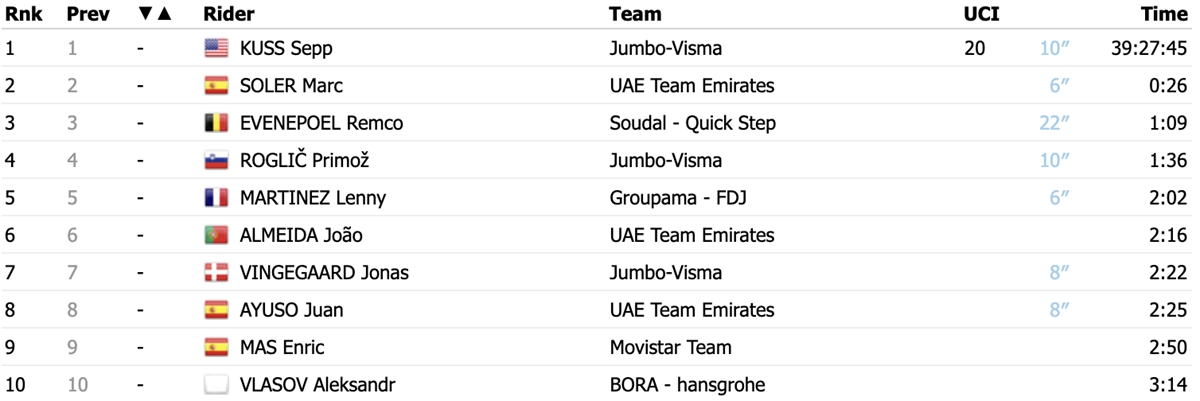Click the Belgian flag beside EVENEPOEL Remco
The width and height of the screenshot is (1200, 401).
[x=216, y=123]
